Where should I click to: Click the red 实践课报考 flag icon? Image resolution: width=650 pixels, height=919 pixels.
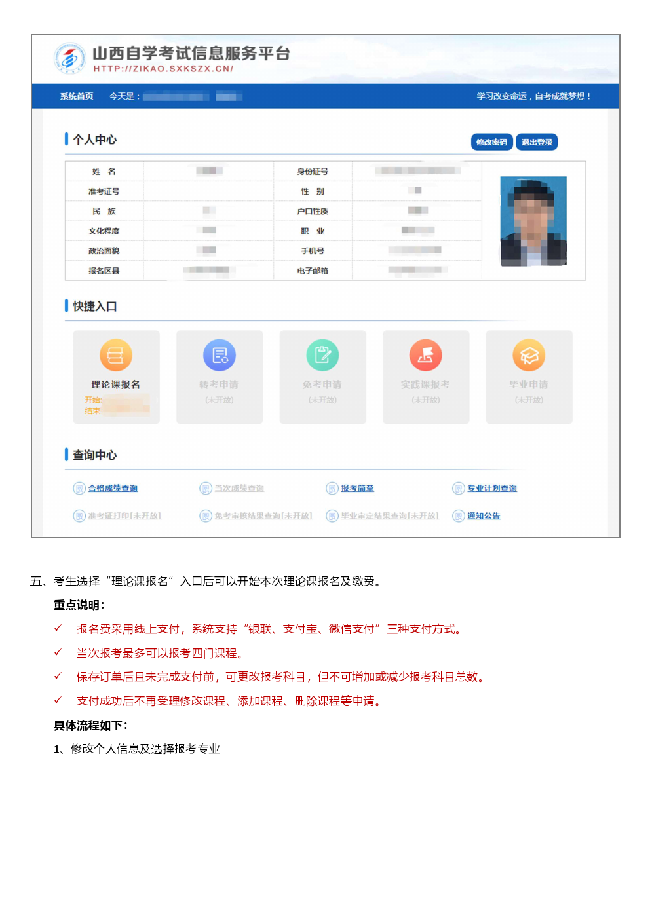(x=425, y=355)
